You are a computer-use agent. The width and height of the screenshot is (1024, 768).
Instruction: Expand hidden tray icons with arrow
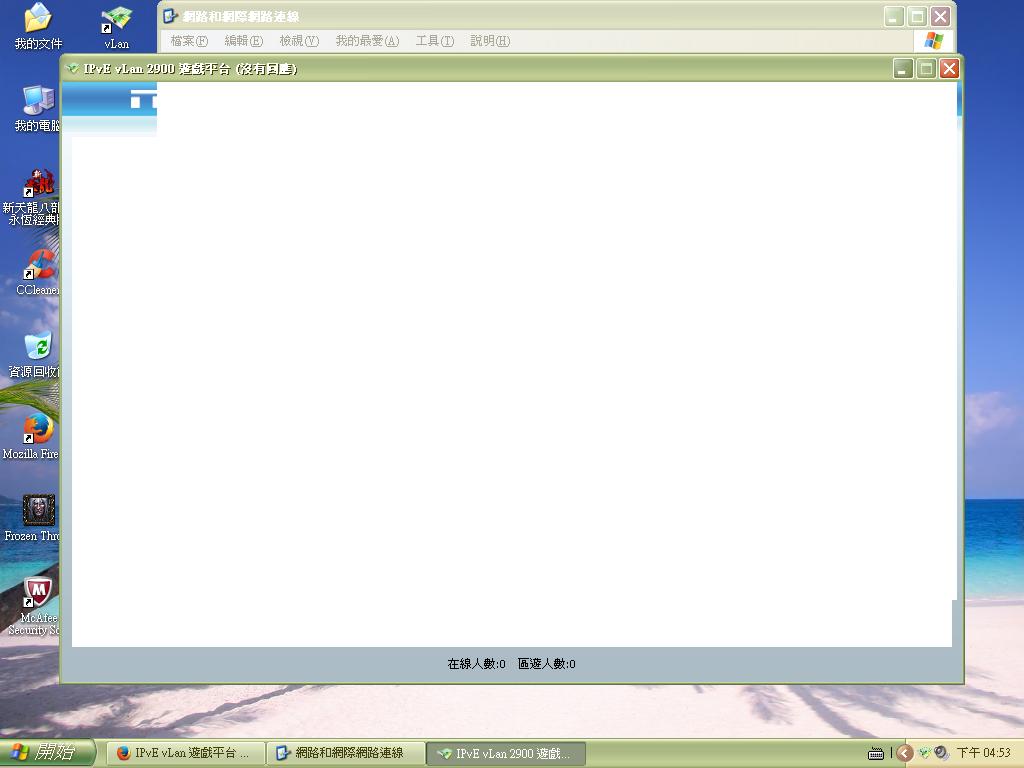(x=904, y=754)
